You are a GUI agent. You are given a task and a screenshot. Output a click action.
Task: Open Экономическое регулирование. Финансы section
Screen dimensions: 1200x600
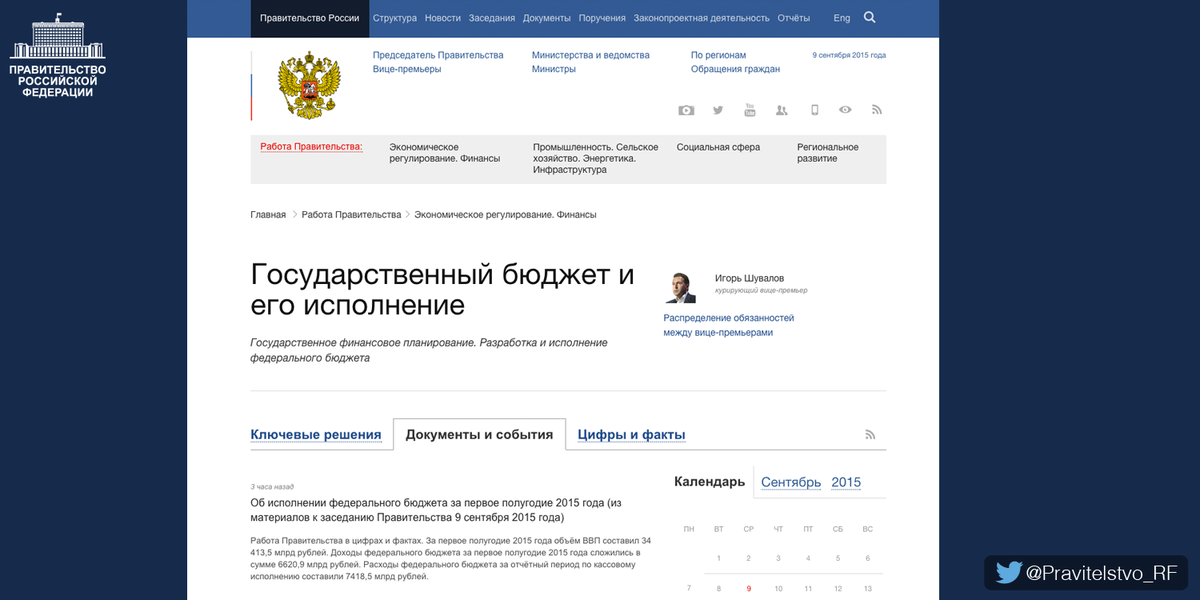445,152
